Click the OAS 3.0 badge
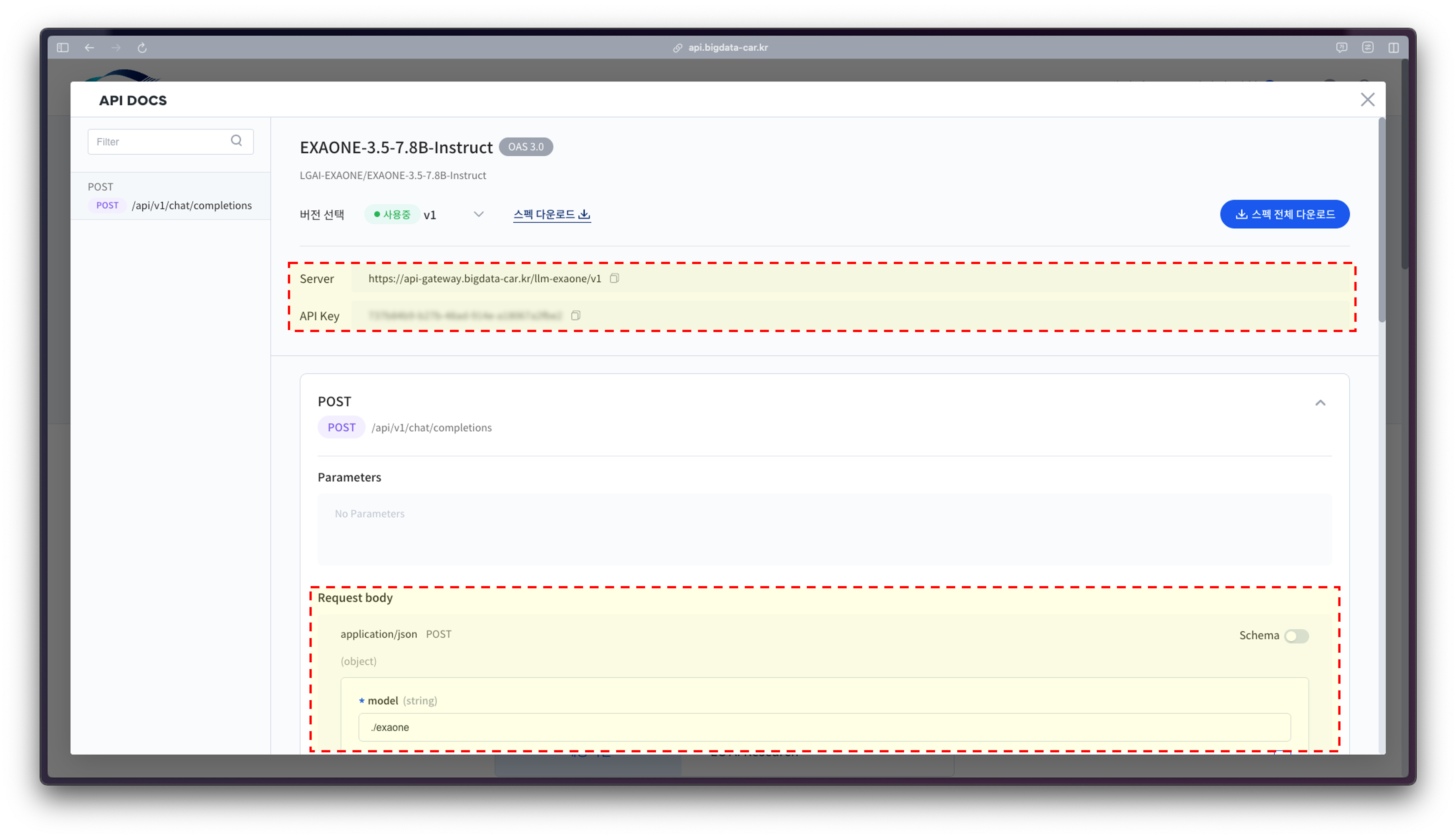Viewport: 1456px width, 839px height. 525,147
